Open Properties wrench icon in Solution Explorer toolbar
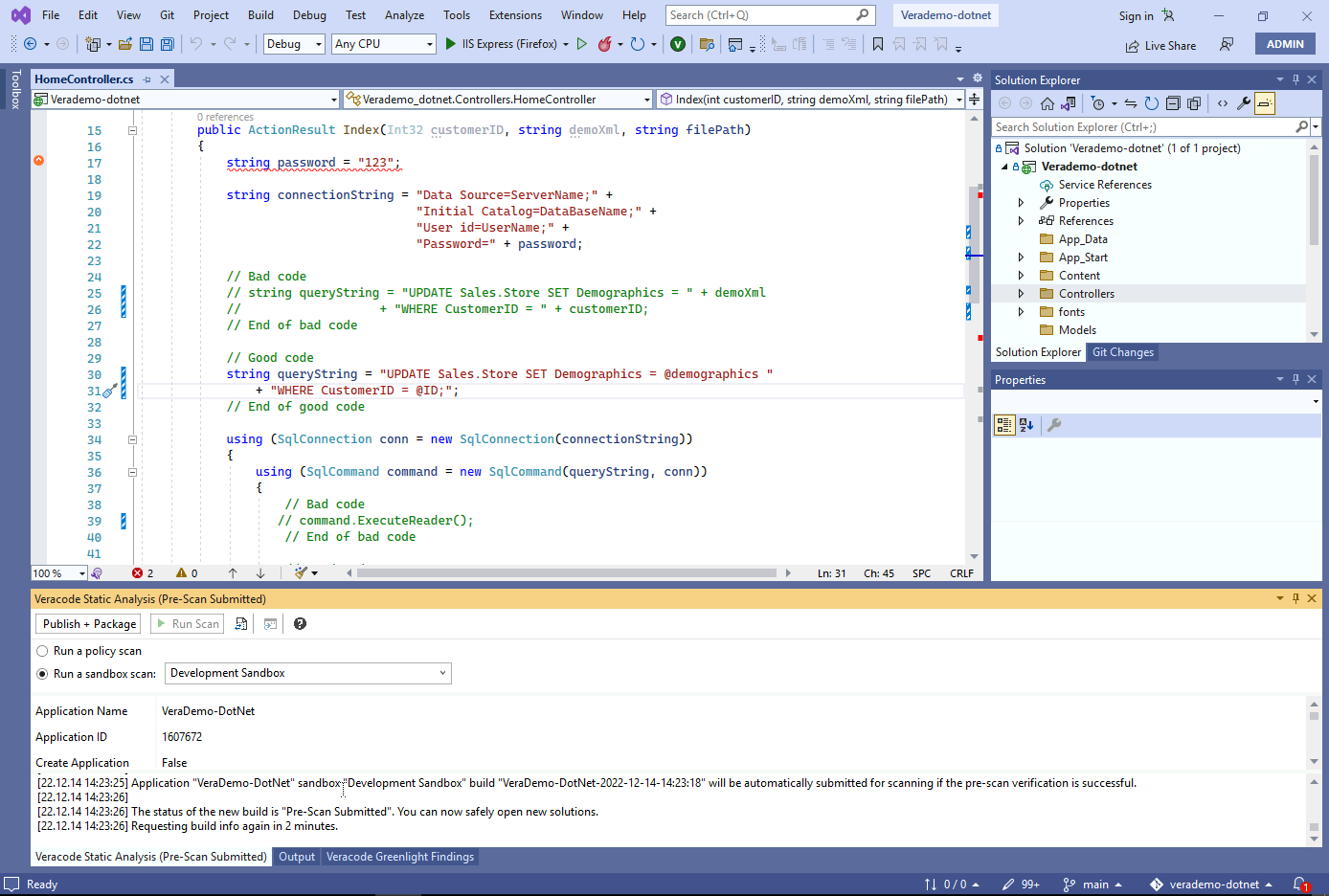The image size is (1329, 896). [x=1244, y=103]
